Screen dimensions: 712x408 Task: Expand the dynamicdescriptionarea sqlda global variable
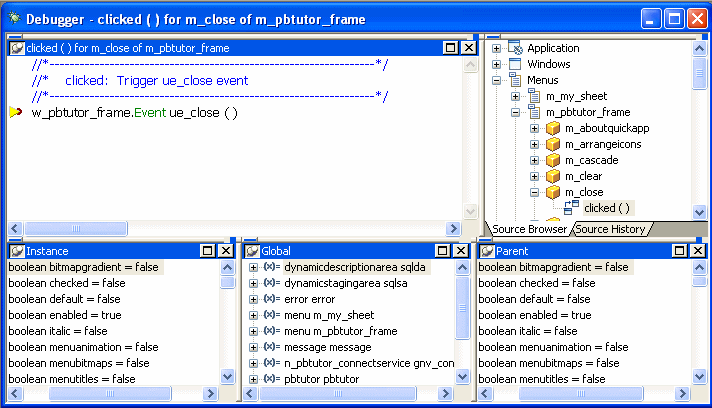[x=253, y=268]
